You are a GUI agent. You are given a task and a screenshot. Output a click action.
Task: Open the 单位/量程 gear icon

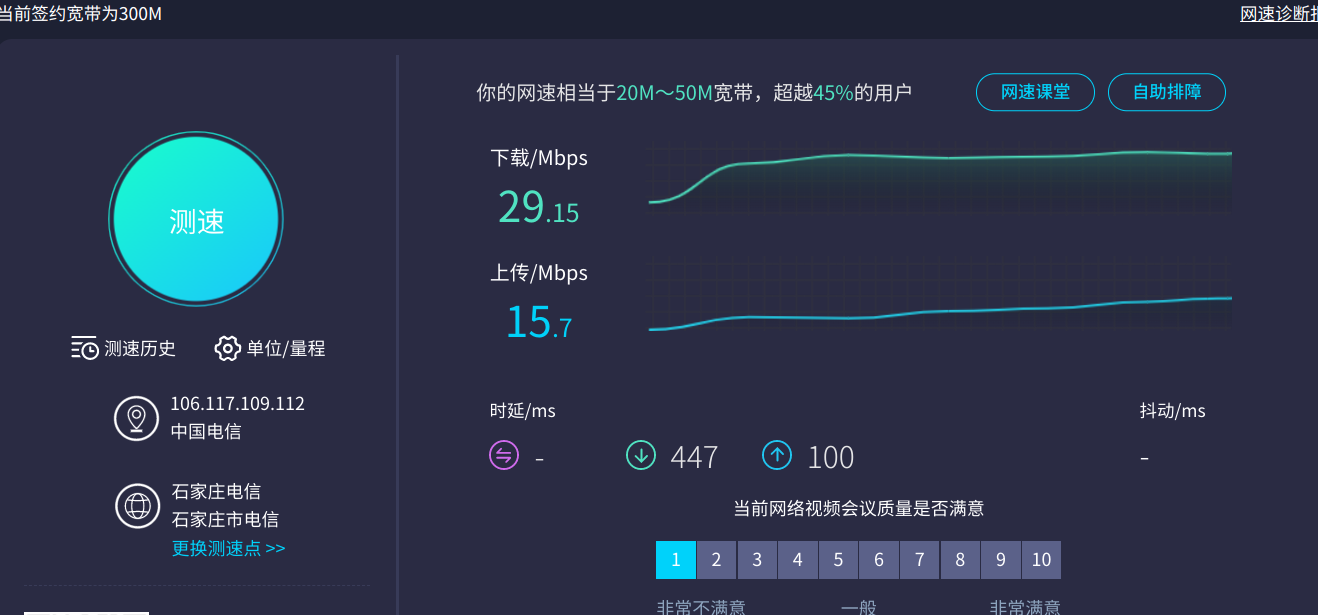[x=227, y=348]
